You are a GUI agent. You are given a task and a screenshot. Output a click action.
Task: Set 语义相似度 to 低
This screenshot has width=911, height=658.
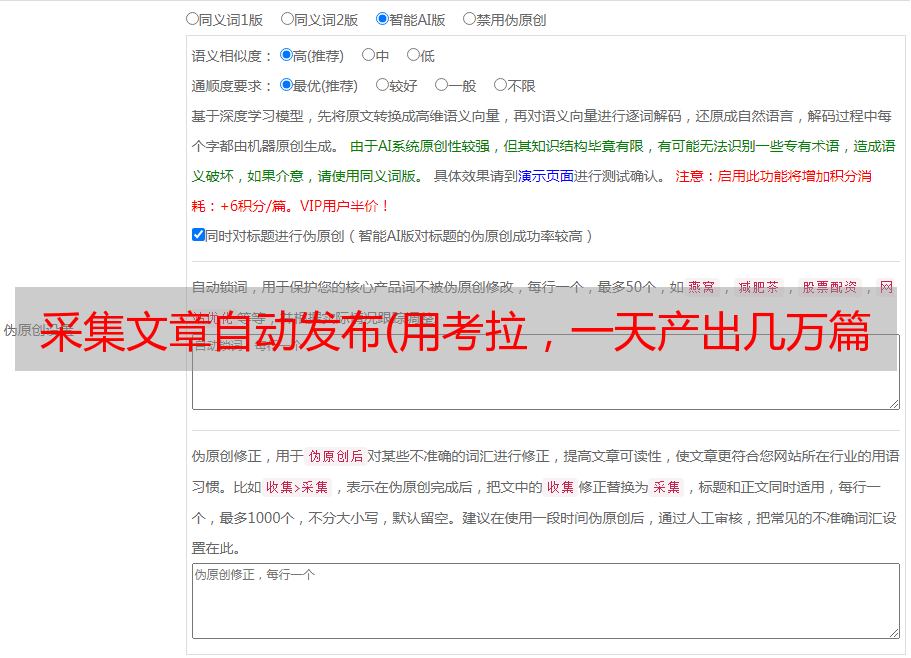(x=413, y=55)
